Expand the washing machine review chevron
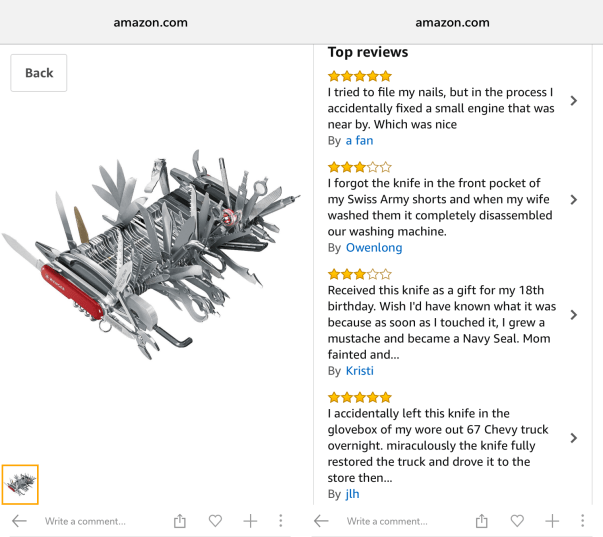603x537 pixels. point(573,200)
